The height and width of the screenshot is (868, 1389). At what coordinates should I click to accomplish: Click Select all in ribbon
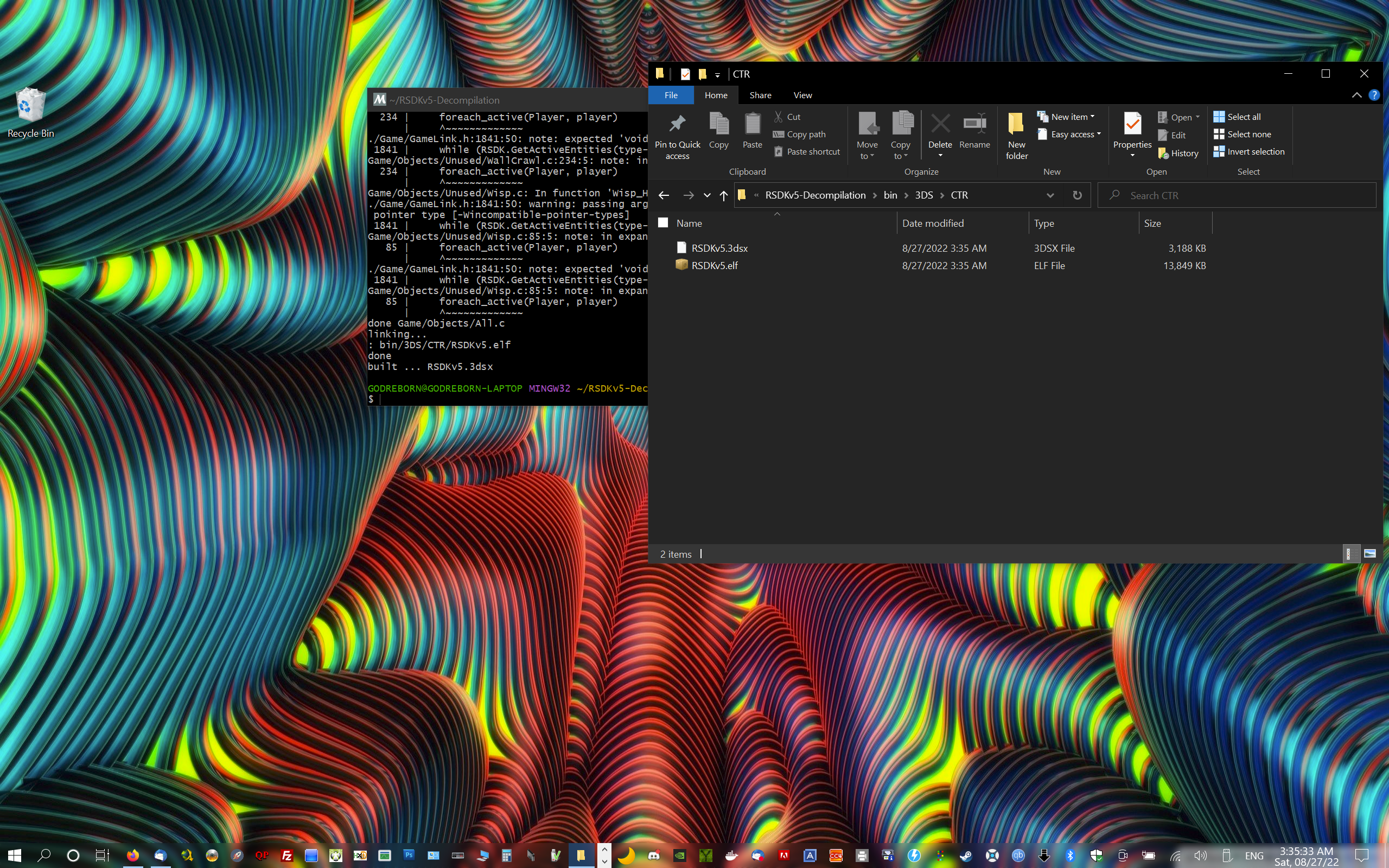coord(1237,117)
